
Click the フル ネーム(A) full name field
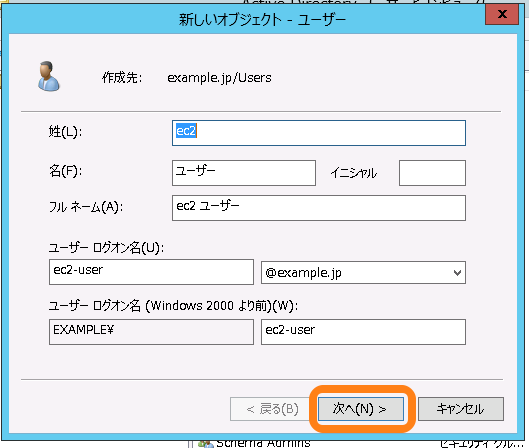(x=319, y=208)
